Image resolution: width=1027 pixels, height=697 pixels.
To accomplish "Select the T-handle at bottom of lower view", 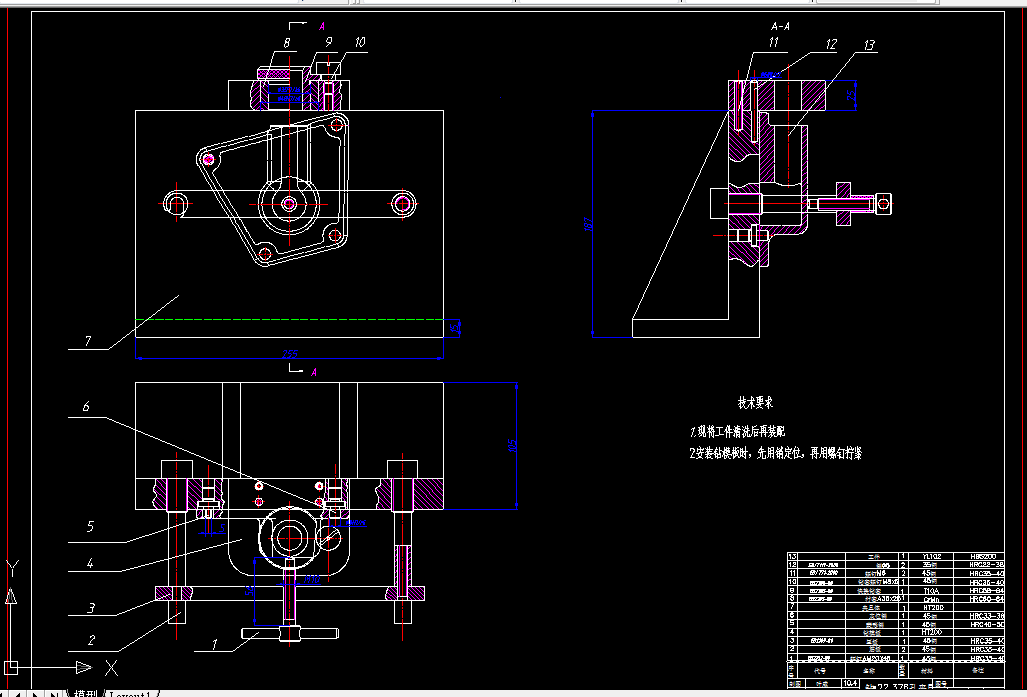I will [289, 633].
